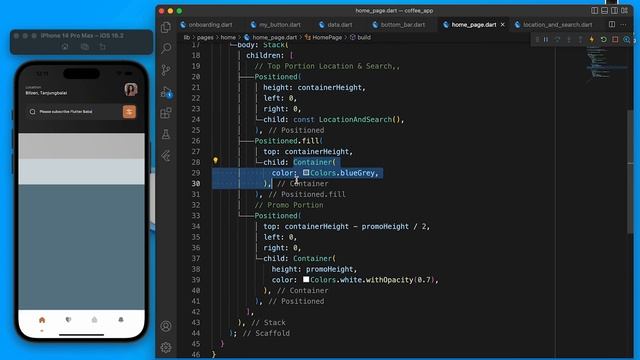640x360 pixels.
Task: Click the debug toolbar drag handle
Action: [x=537, y=40]
